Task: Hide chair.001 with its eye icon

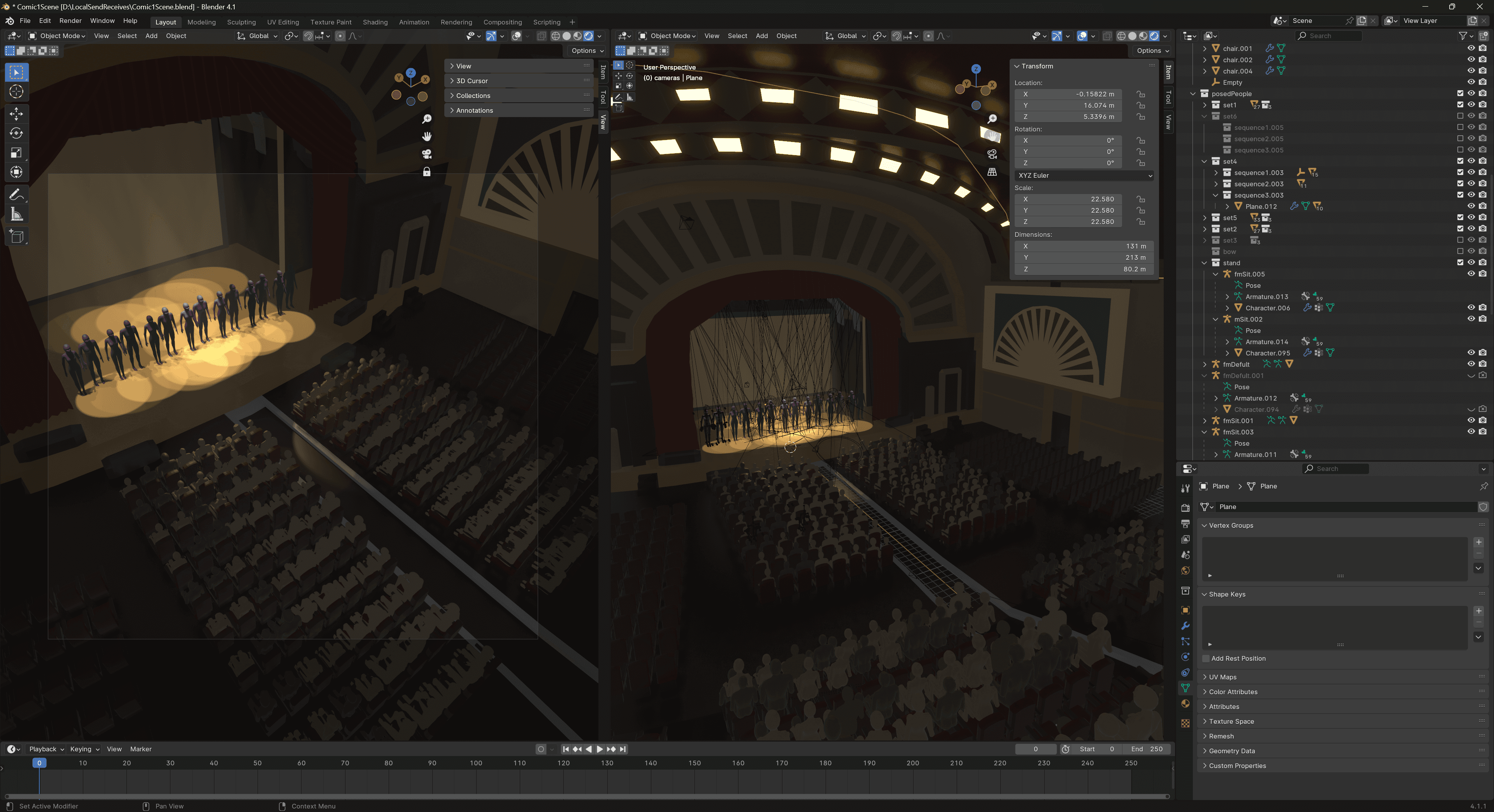Action: coord(1471,49)
